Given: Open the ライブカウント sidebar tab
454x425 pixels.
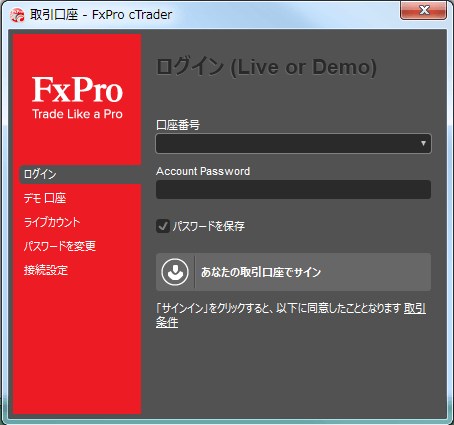Looking at the screenshot, I should pos(52,222).
